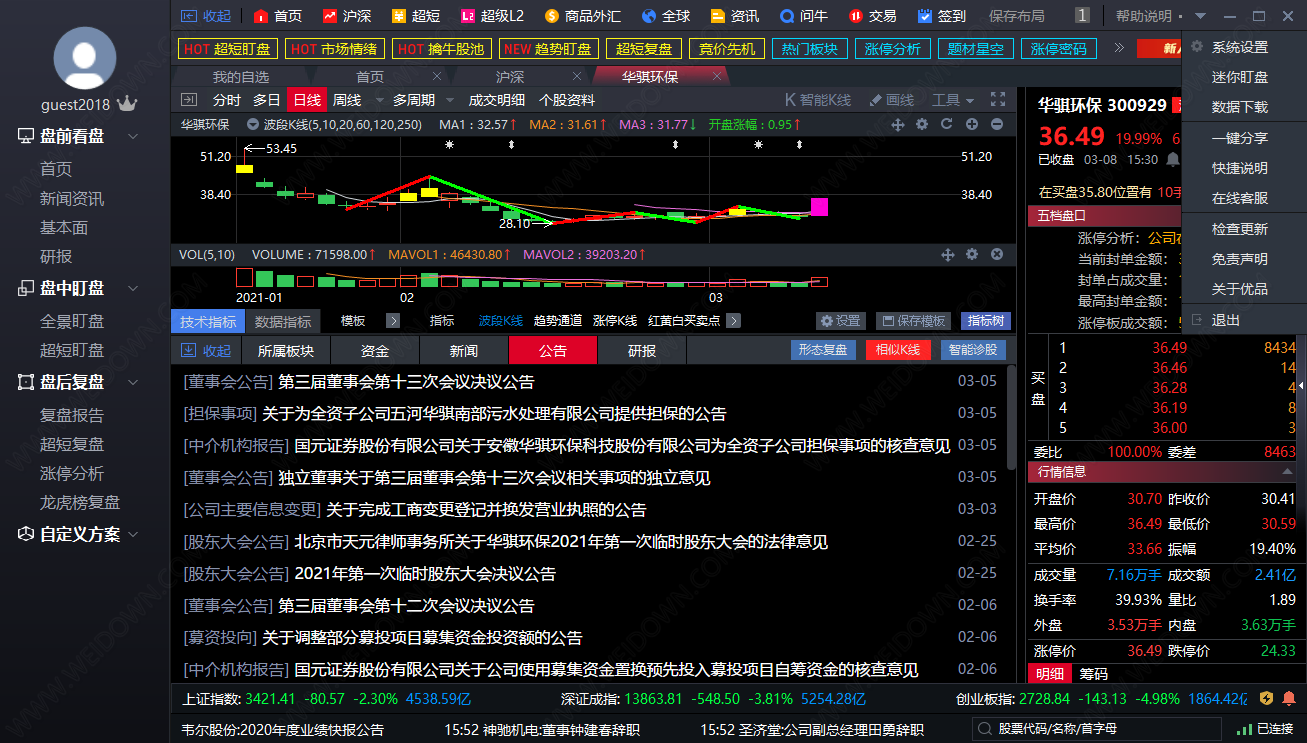Show more hot buttons with double chevron
The width and height of the screenshot is (1307, 743).
tap(1119, 48)
